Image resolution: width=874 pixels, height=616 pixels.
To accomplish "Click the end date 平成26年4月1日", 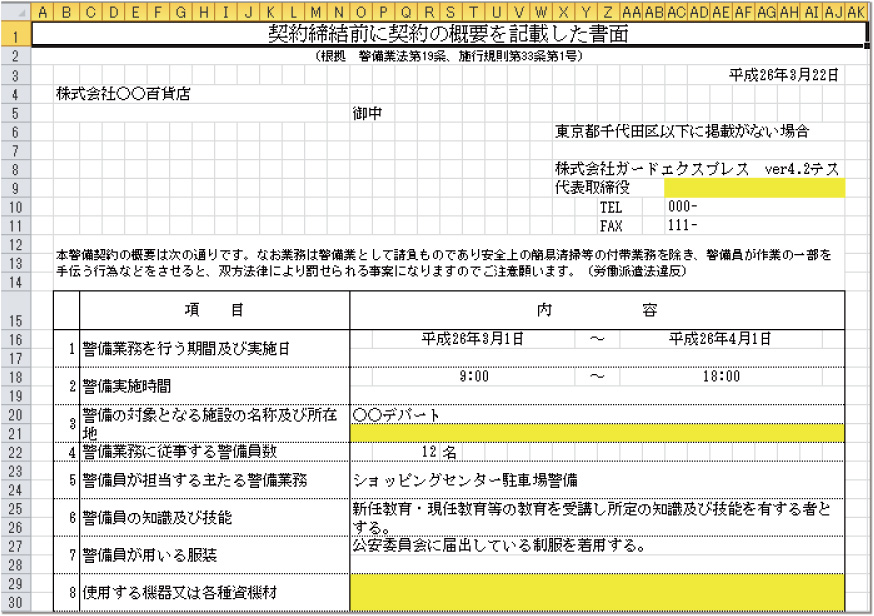I will (720, 339).
